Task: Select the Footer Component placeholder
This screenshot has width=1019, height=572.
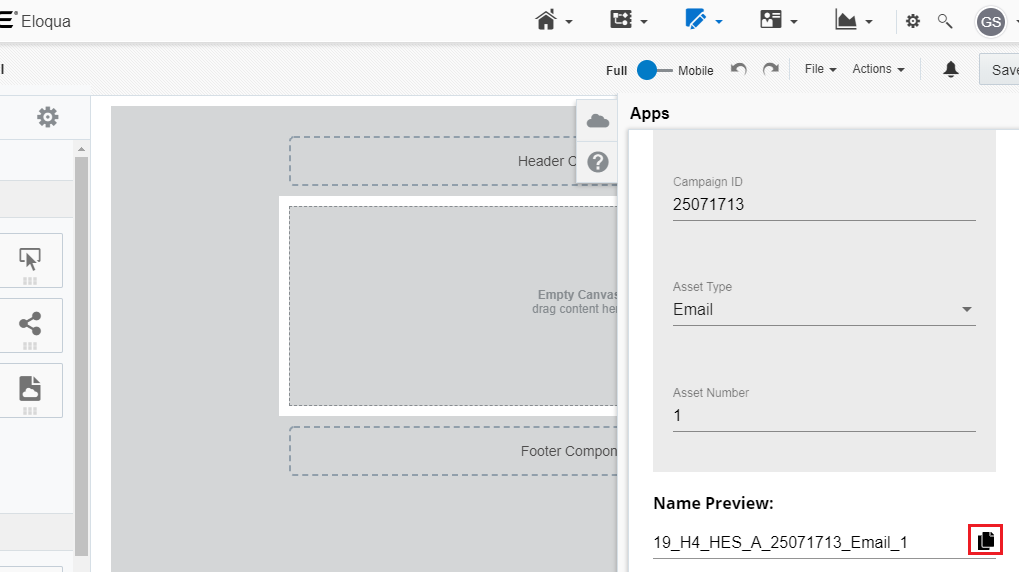Action: tap(453, 451)
